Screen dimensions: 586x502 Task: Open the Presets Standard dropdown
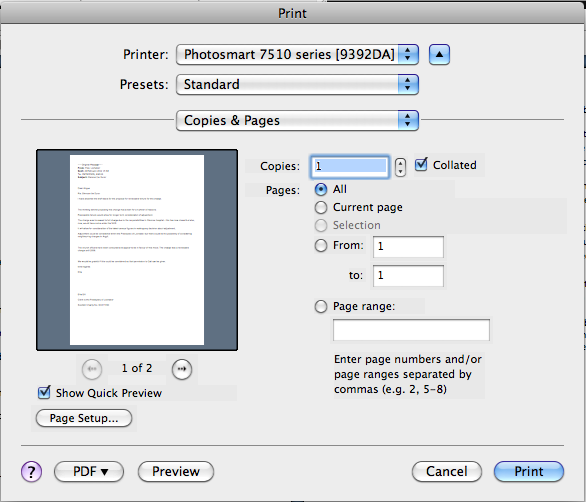pyautogui.click(x=297, y=84)
